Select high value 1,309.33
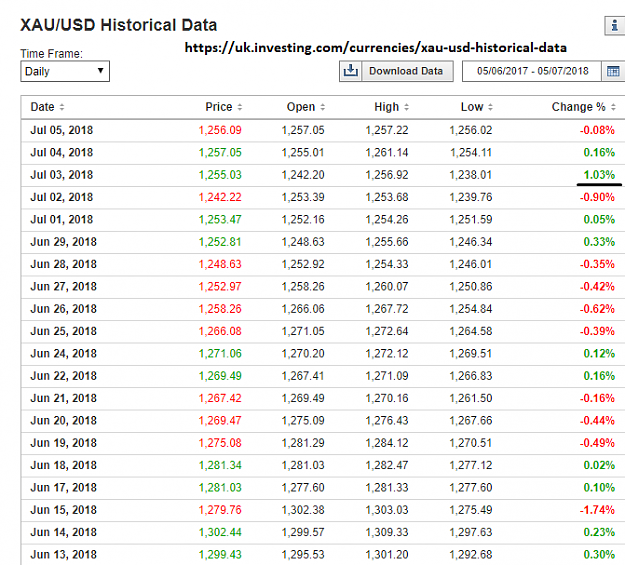This screenshot has width=625, height=565. pos(387,532)
